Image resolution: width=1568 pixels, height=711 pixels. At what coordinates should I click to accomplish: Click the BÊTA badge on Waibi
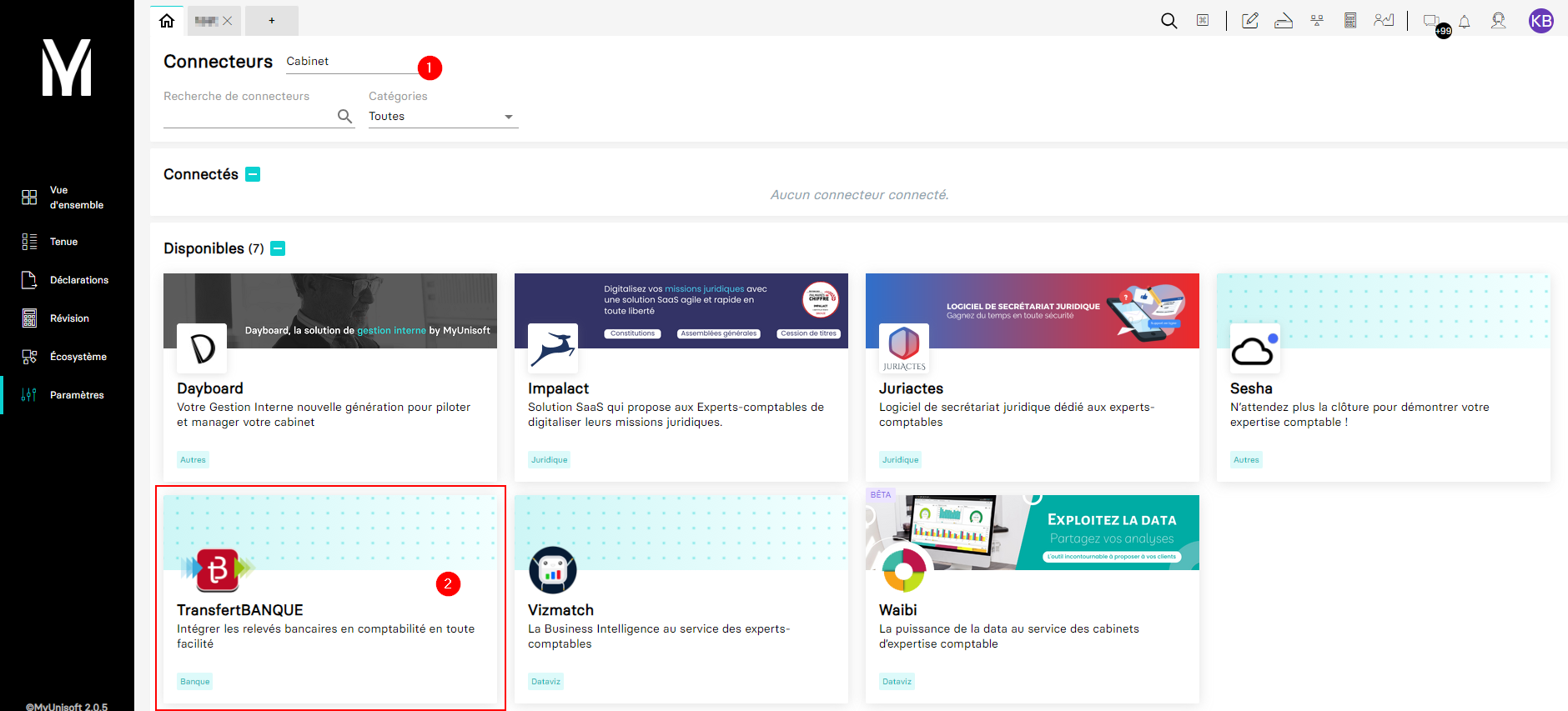881,495
